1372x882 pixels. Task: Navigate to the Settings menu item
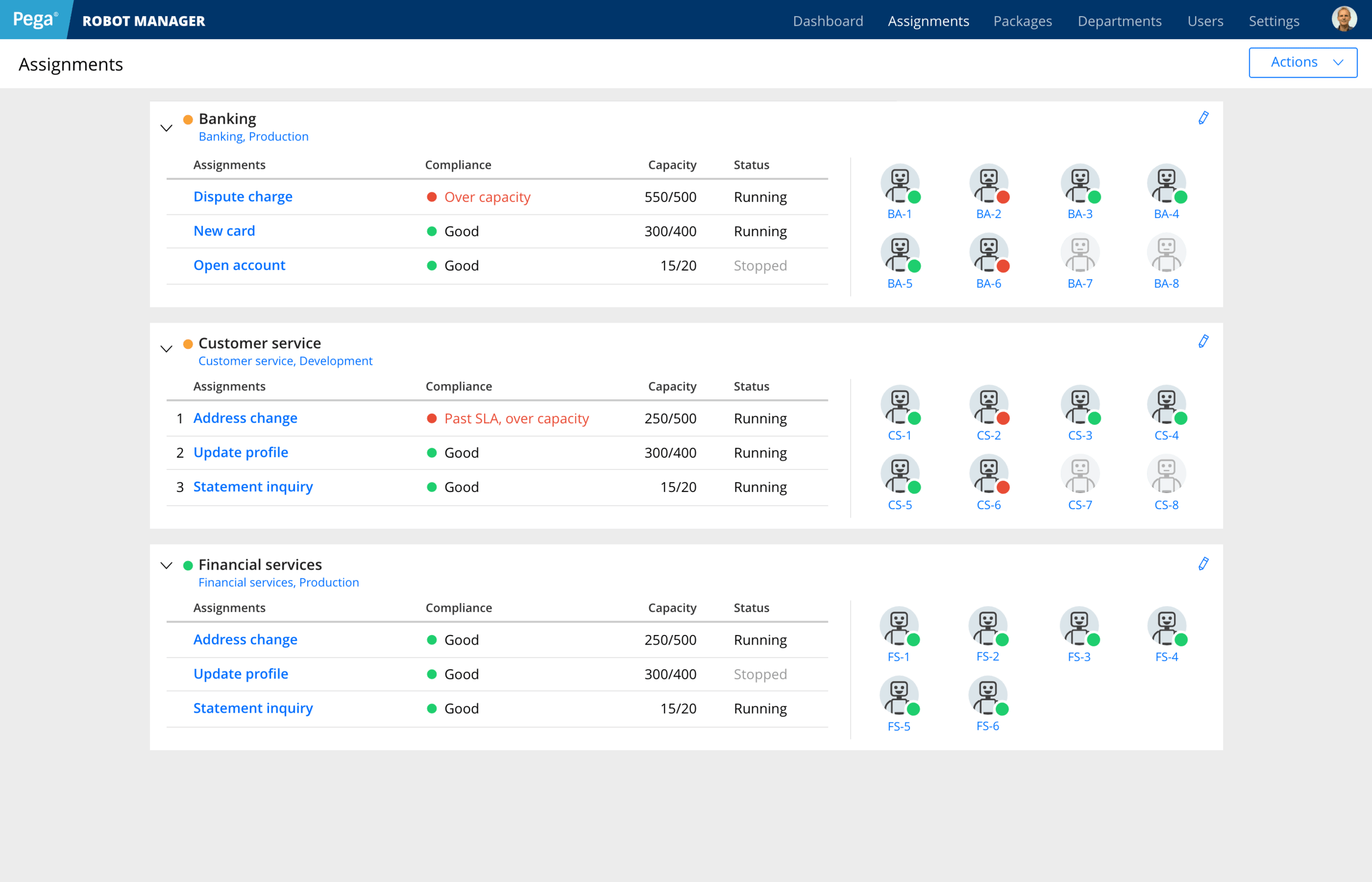(1273, 21)
